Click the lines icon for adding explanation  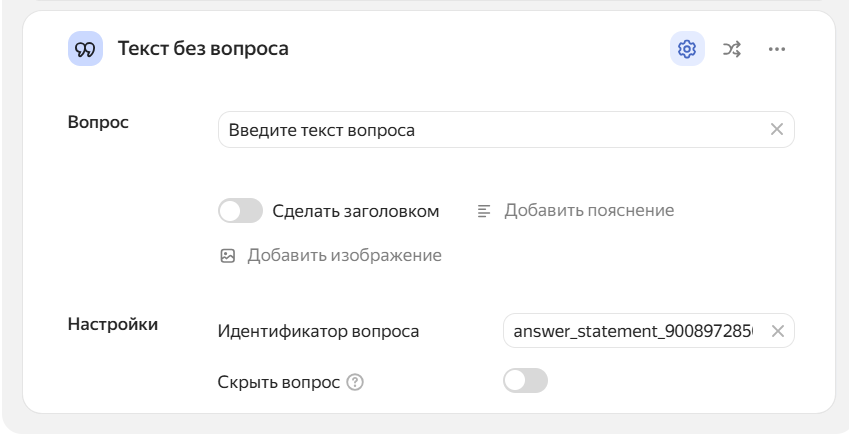(x=484, y=211)
